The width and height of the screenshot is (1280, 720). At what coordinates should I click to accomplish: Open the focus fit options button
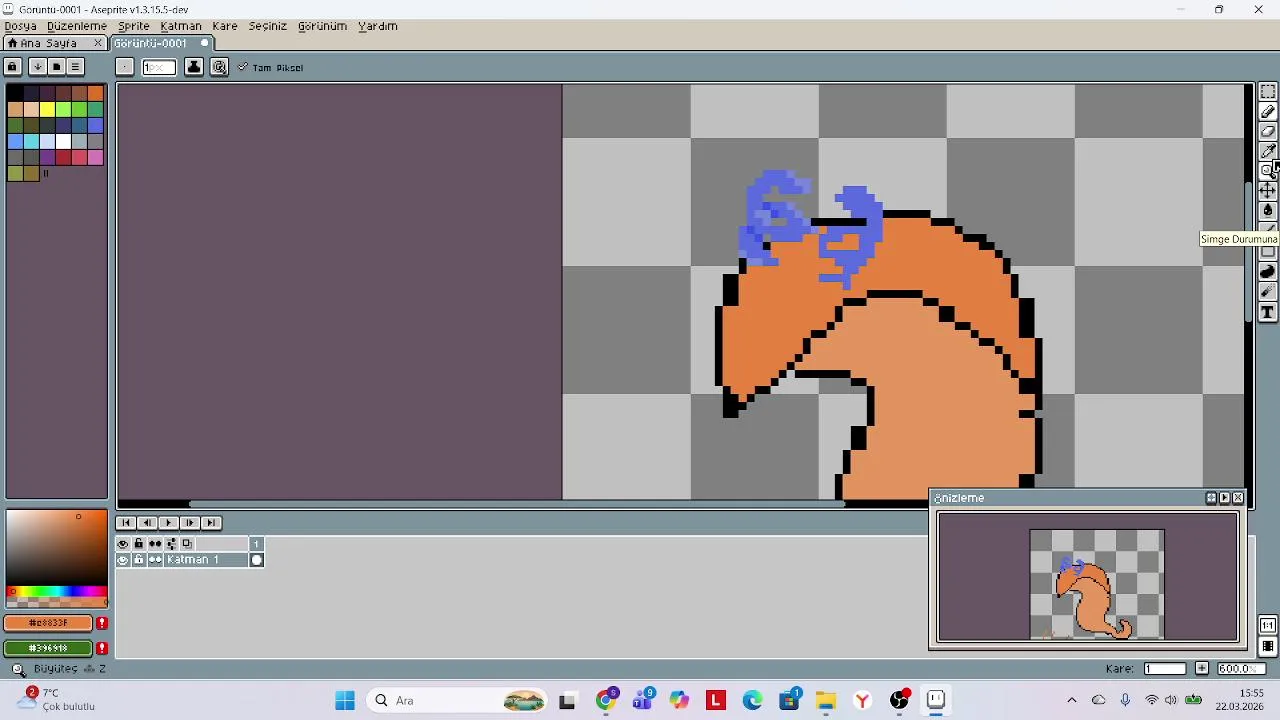(x=219, y=67)
